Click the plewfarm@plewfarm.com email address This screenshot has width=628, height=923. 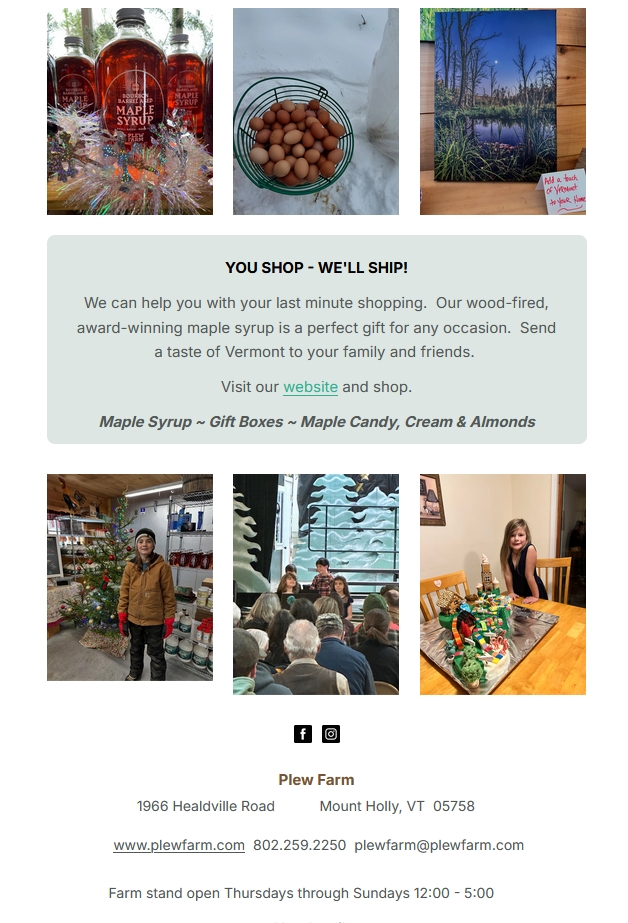(x=439, y=845)
